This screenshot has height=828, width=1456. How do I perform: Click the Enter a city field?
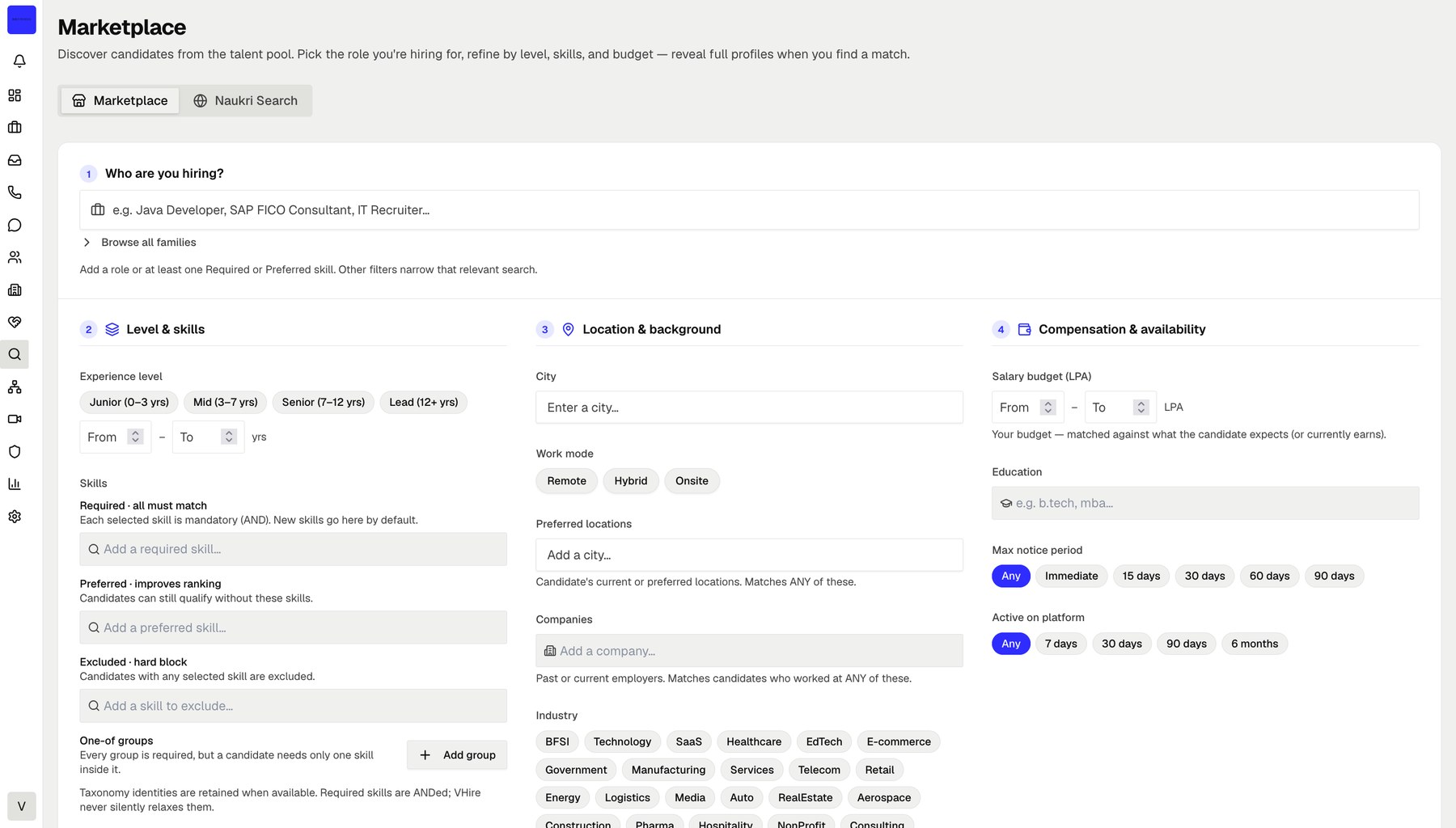tap(749, 408)
